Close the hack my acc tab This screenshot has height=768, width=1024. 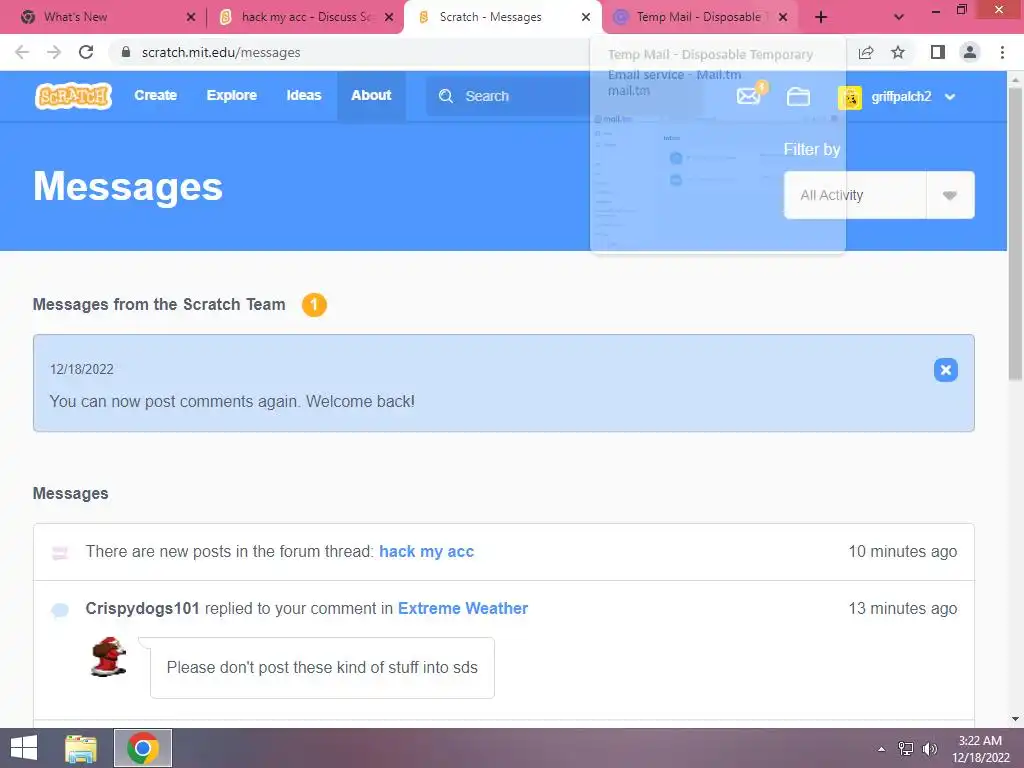(x=389, y=17)
